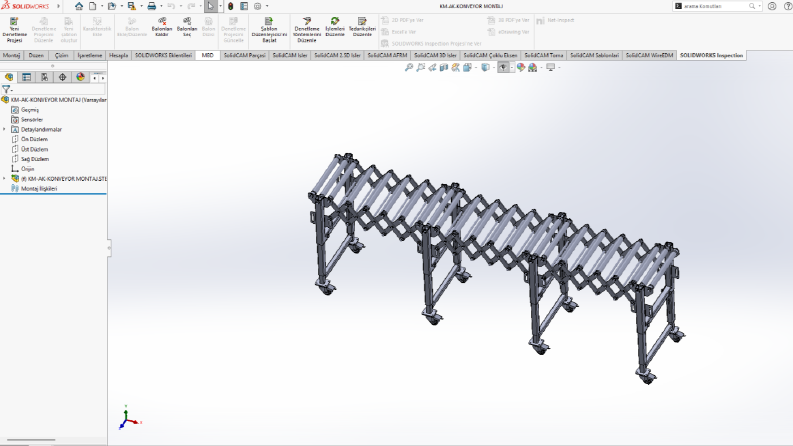Select Geçmiş in the feature tree
The width and height of the screenshot is (793, 446).
click(x=30, y=110)
